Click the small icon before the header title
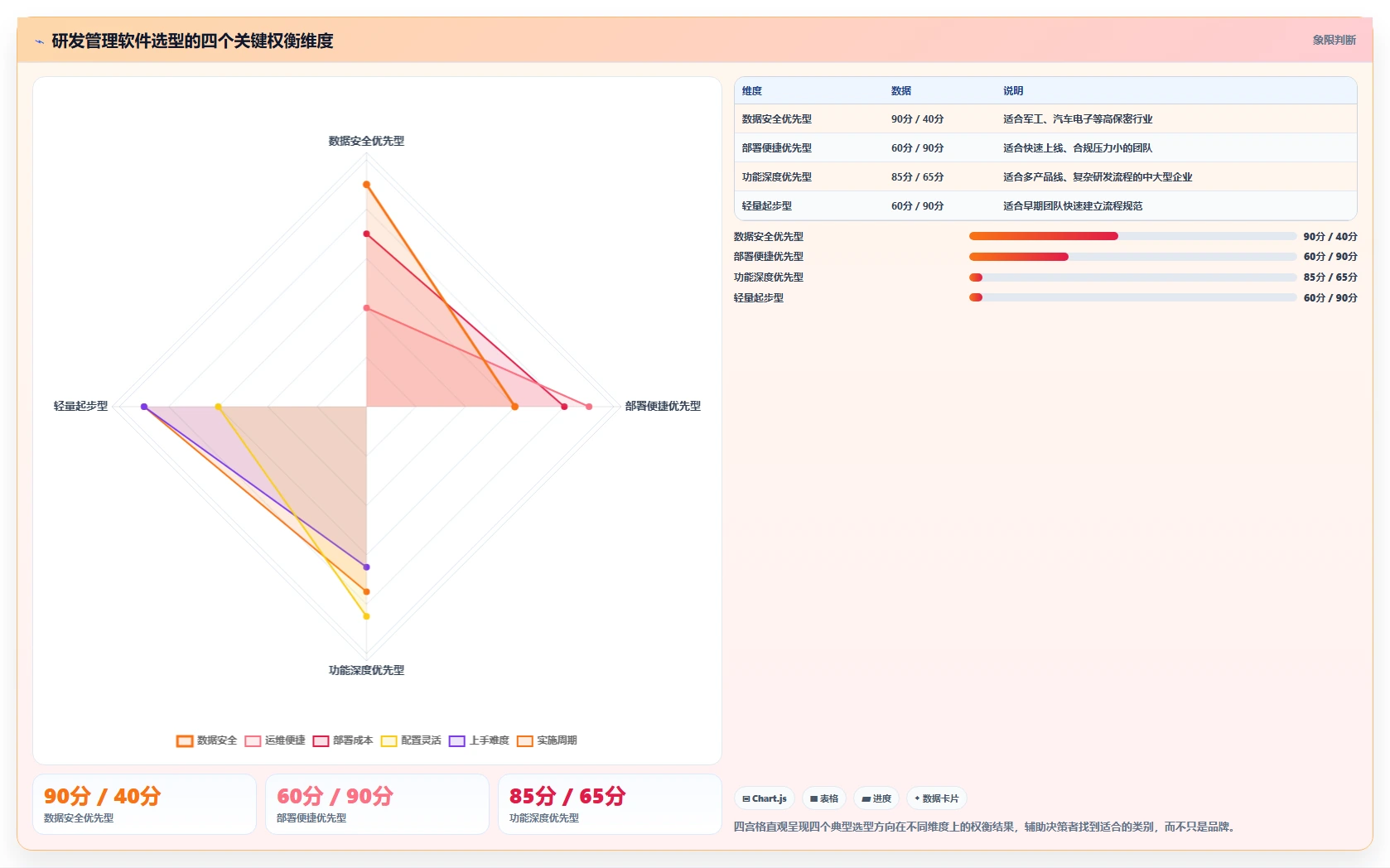Image resolution: width=1390 pixels, height=868 pixels. coord(39,41)
